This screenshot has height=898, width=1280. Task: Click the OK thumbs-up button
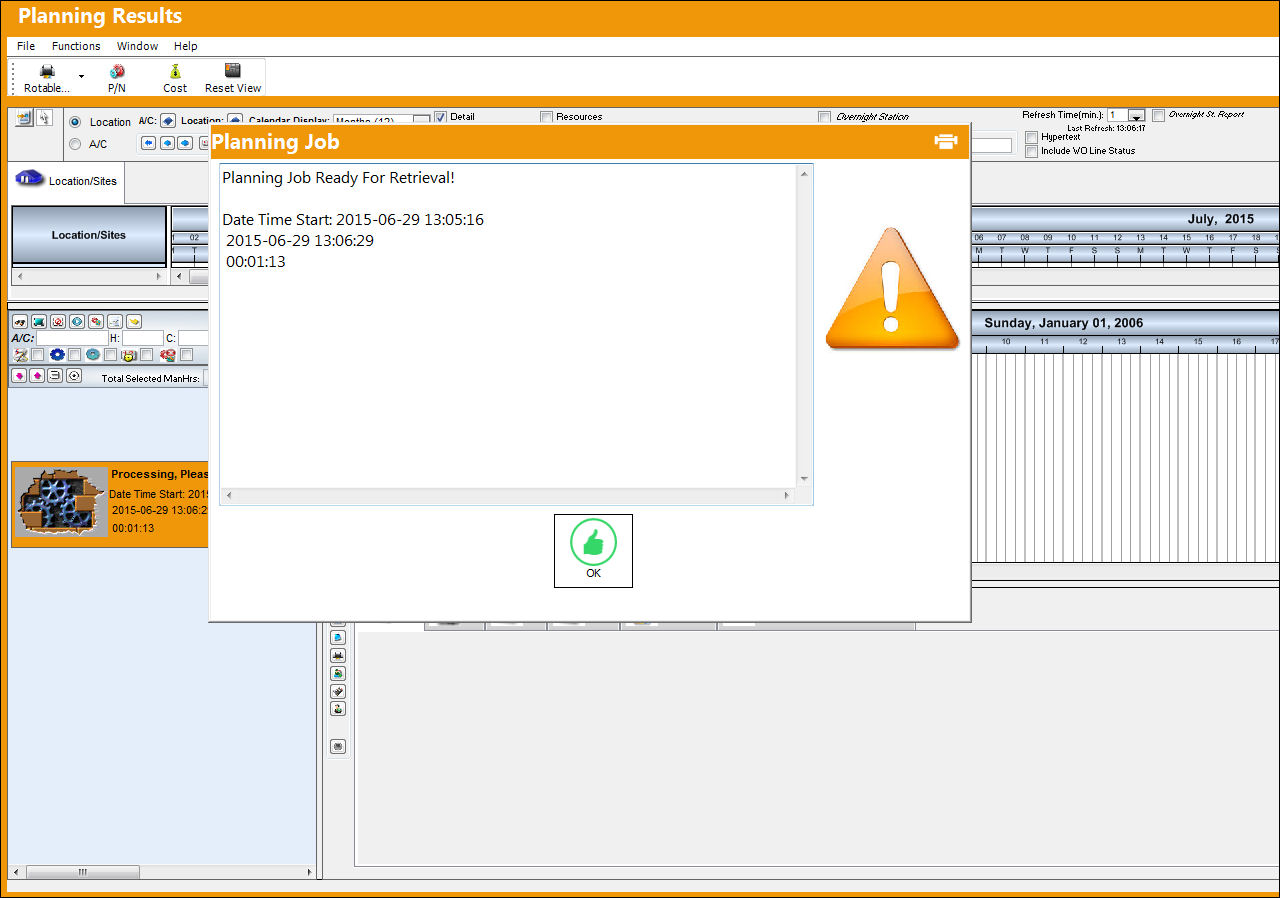pyautogui.click(x=593, y=550)
